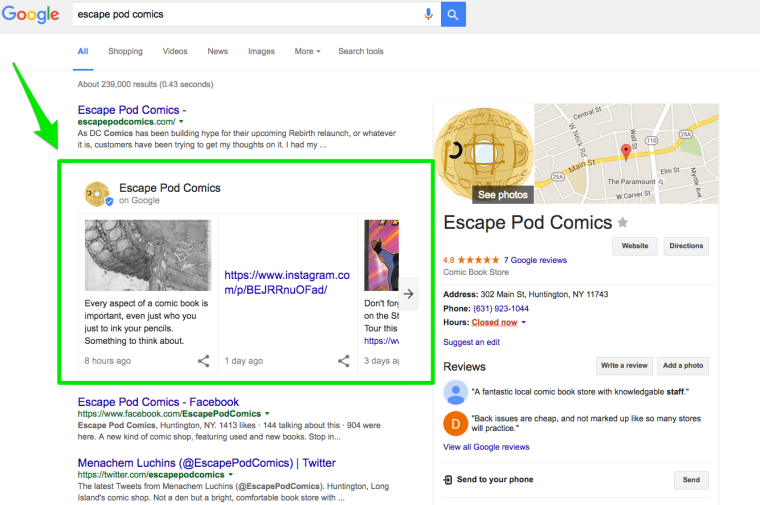Click "About 239,000 results" stats text
Screen dimensions: 760x505
[145, 84]
